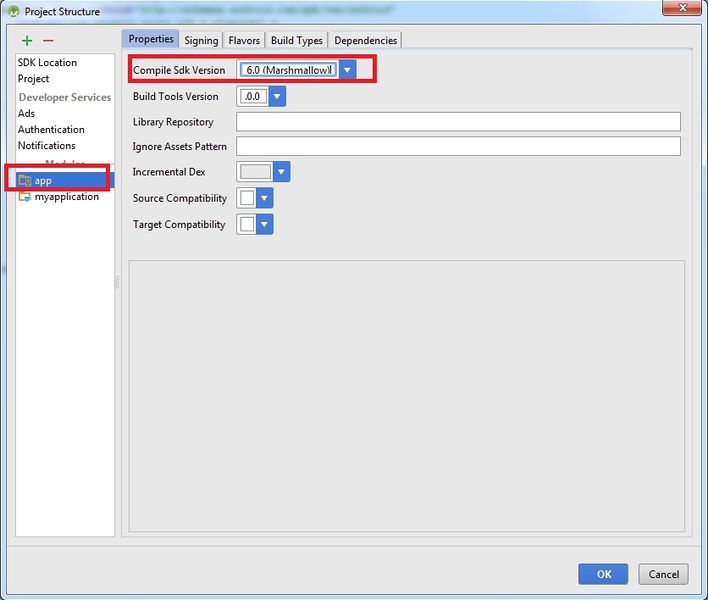Click the app module folder icon
Image resolution: width=708 pixels, height=600 pixels.
tap(24, 180)
